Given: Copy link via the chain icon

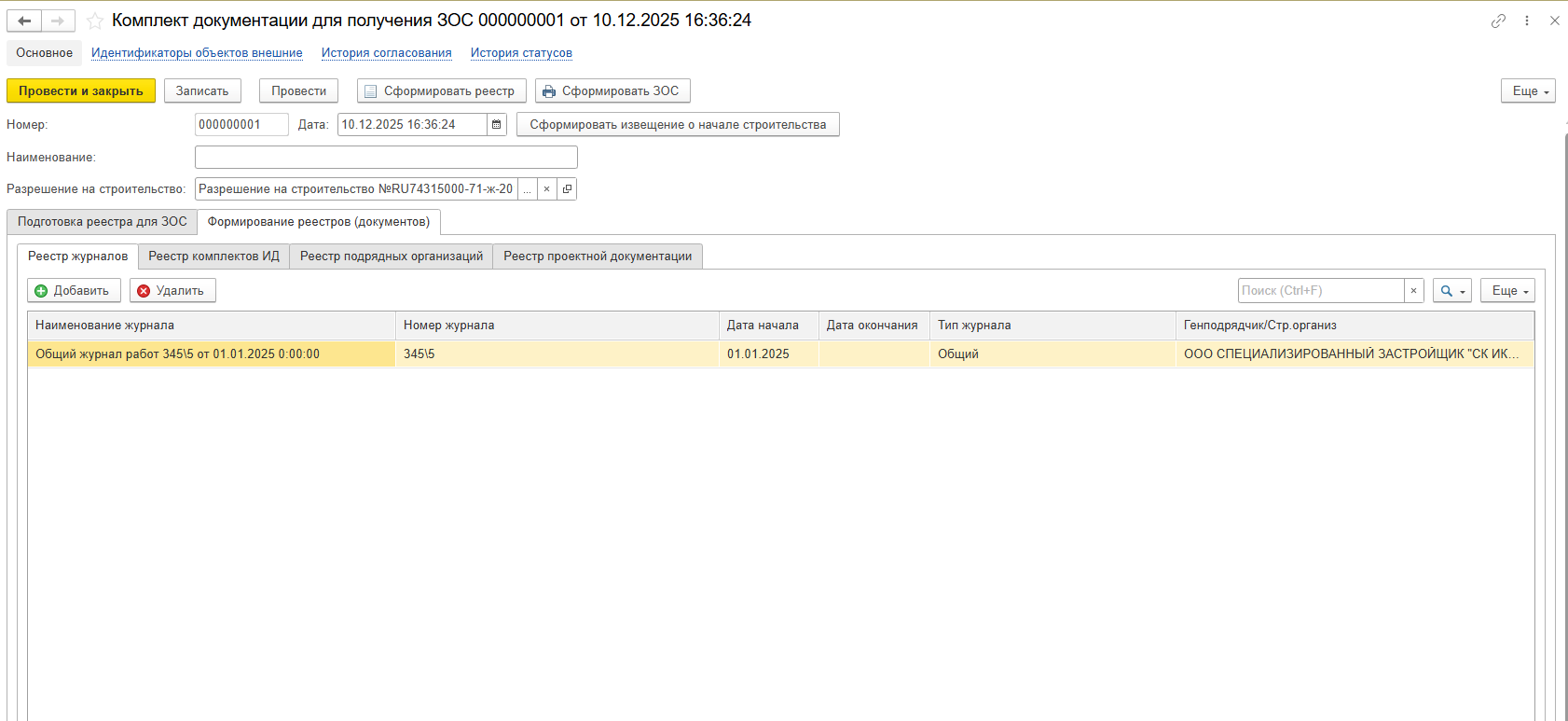Looking at the screenshot, I should (1498, 21).
